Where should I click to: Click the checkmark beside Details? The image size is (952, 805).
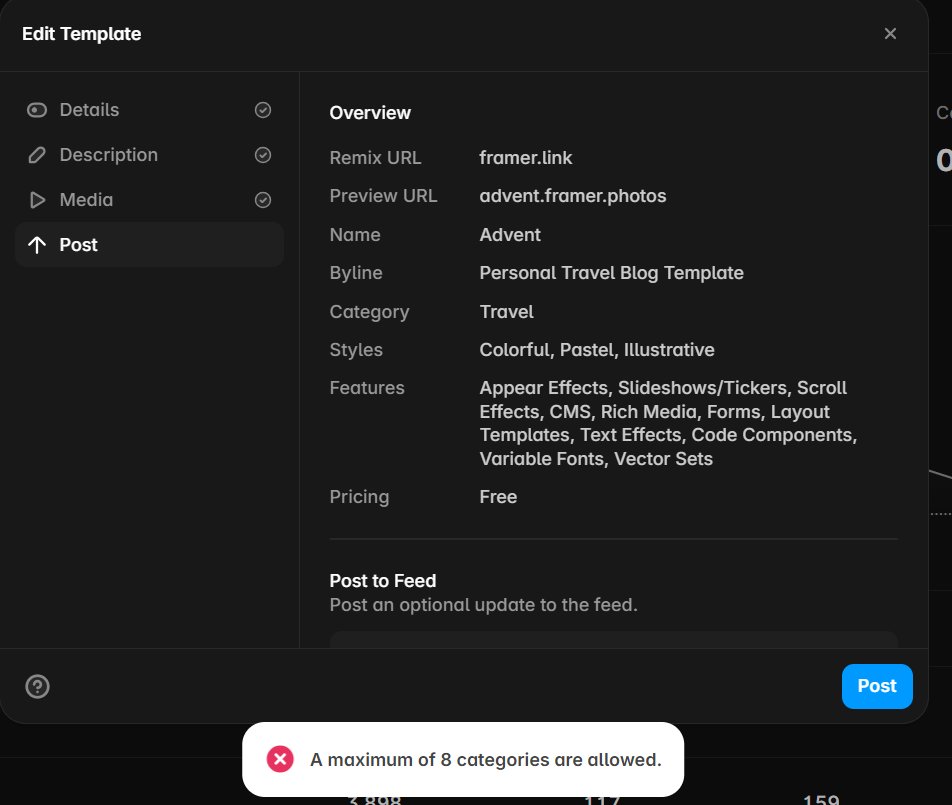263,110
